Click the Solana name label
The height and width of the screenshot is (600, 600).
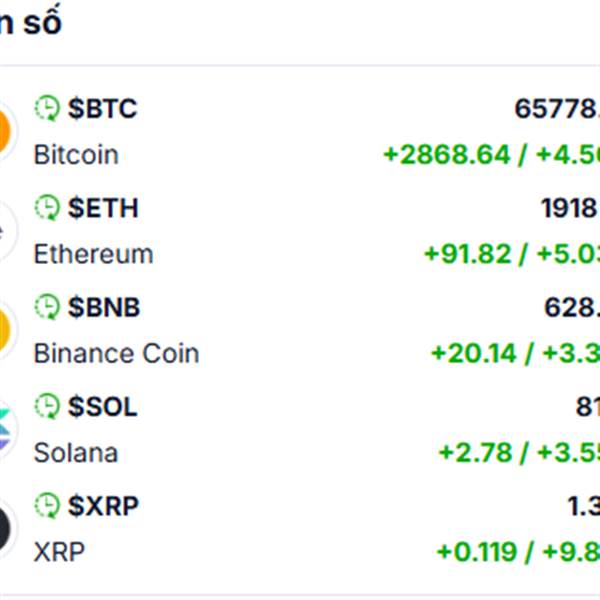click(x=76, y=452)
